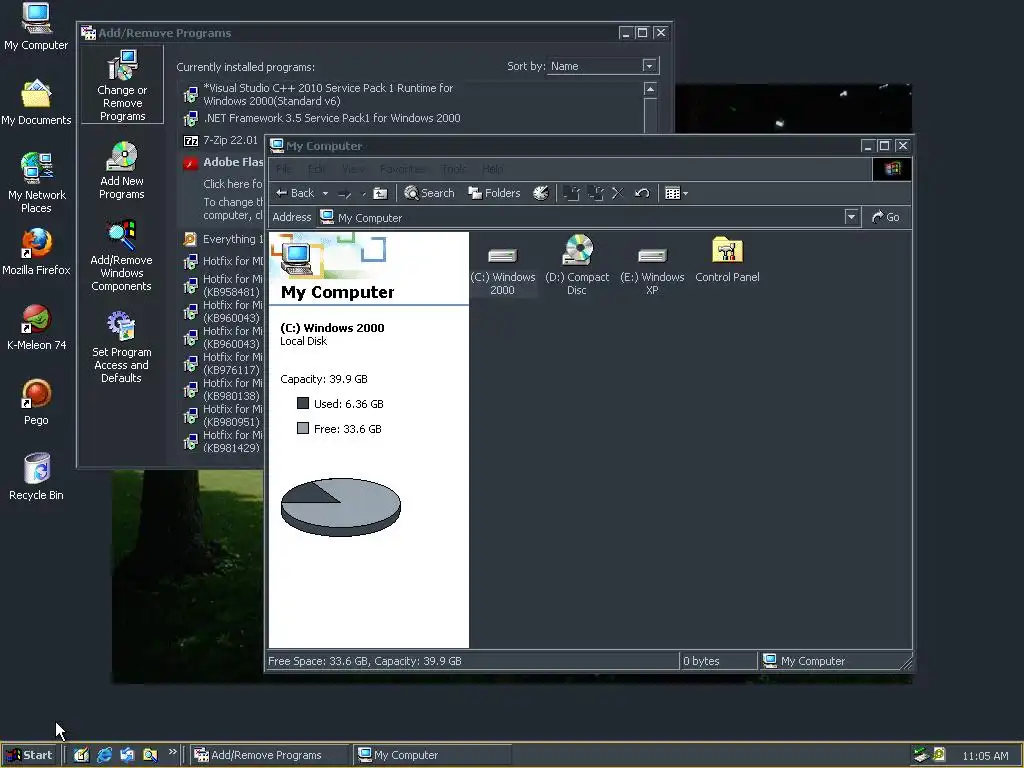Select Pego desktop shortcut
1024x768 pixels.
36,402
